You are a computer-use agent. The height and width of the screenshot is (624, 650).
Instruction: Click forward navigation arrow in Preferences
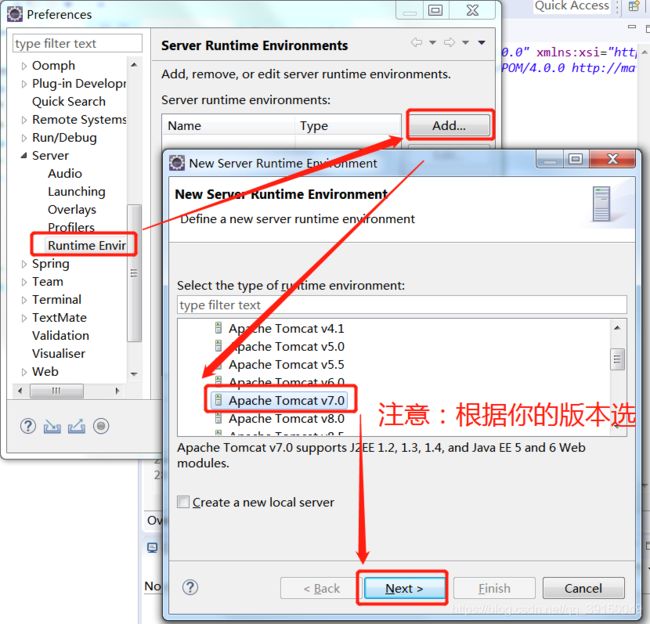tap(449, 42)
